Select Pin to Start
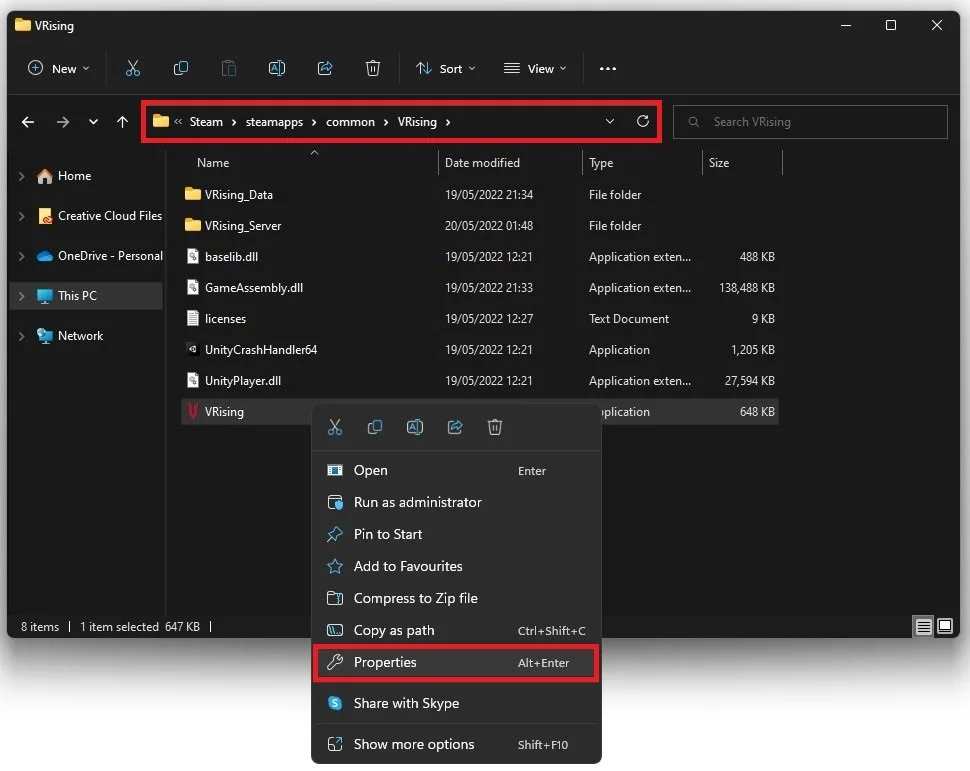The width and height of the screenshot is (970, 771). [x=456, y=534]
